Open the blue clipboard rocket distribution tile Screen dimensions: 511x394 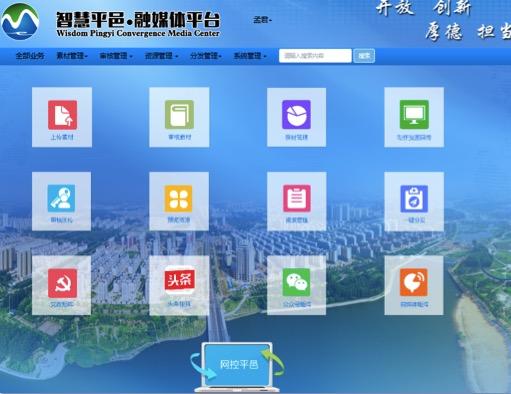414,201
